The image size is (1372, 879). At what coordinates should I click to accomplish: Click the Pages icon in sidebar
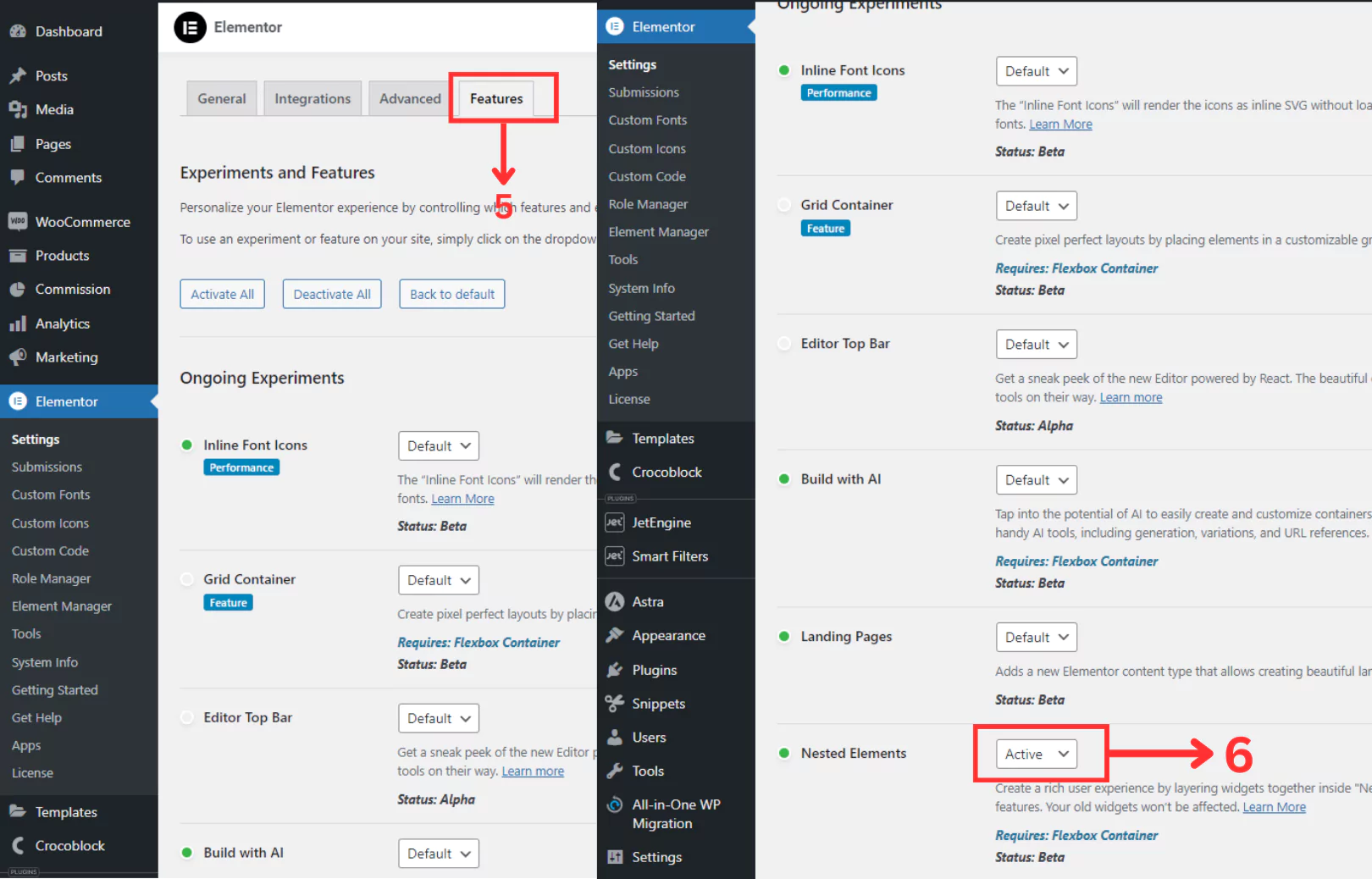[x=18, y=144]
